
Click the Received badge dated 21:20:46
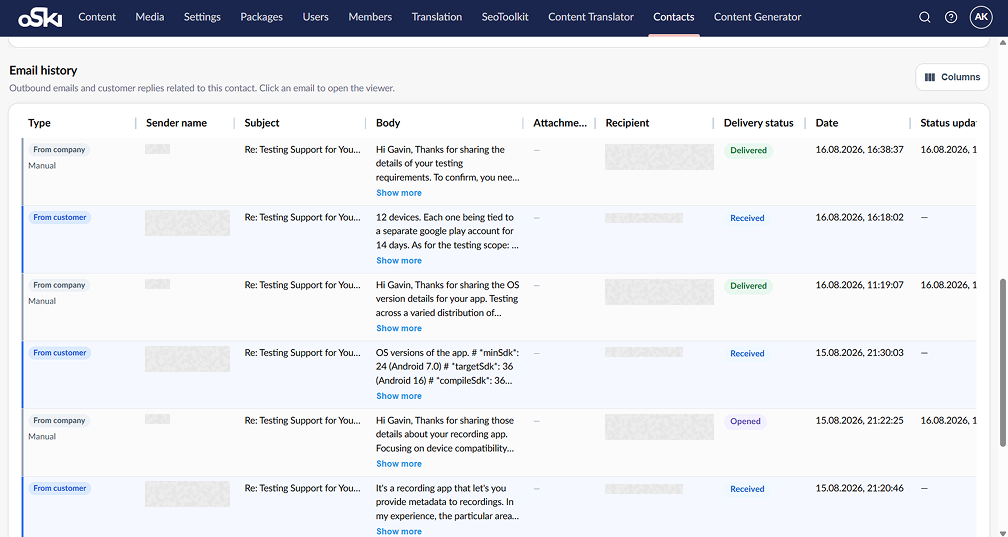[x=747, y=489]
